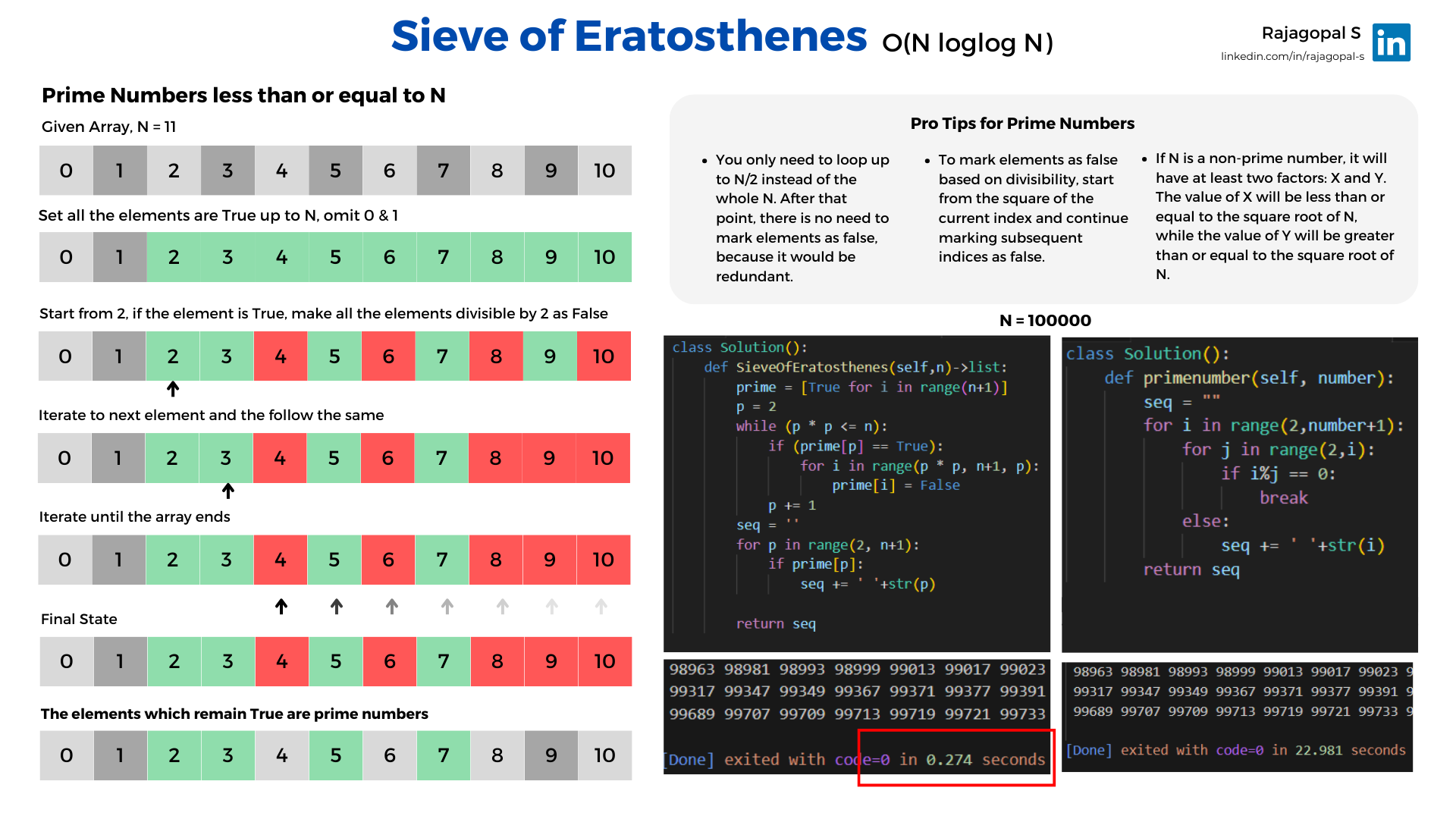Image resolution: width=1456 pixels, height=819 pixels.
Task: Click the primenumber function definition line
Action: tap(1248, 378)
